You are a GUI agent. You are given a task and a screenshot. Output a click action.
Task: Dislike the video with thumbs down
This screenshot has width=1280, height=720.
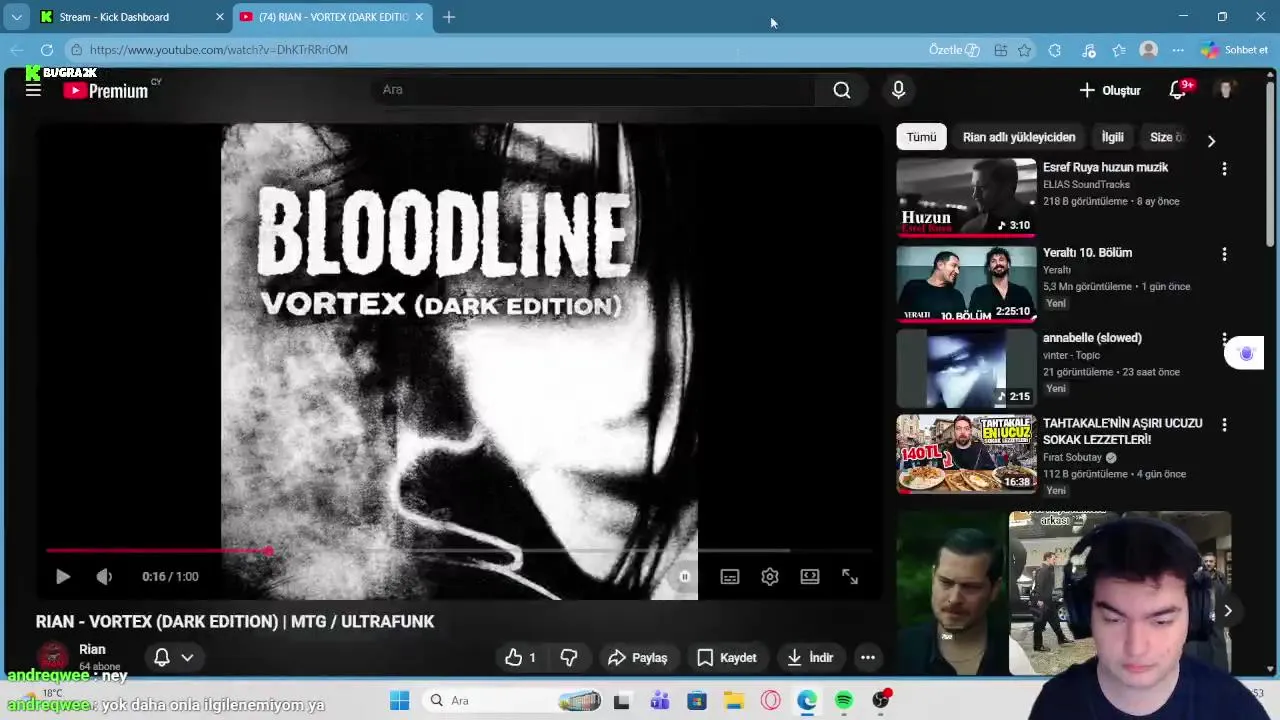pos(569,657)
